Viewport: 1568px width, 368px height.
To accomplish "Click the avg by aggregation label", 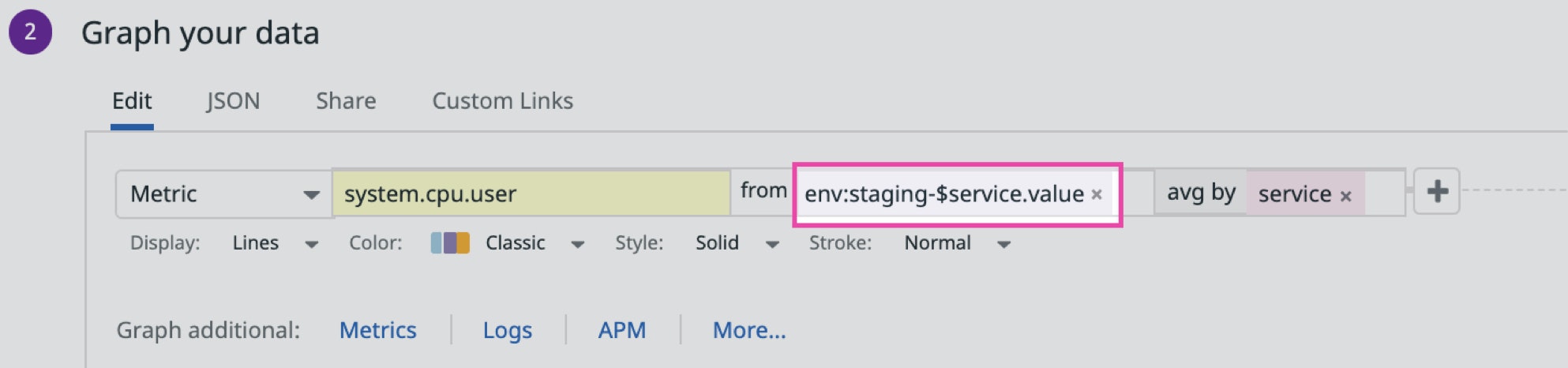I will click(1200, 193).
